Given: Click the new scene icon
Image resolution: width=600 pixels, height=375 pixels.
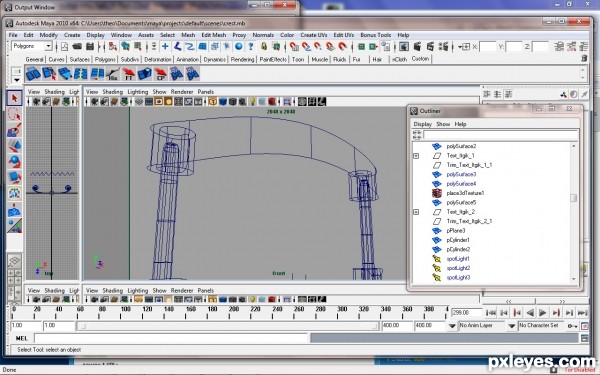Looking at the screenshot, I should point(65,47).
